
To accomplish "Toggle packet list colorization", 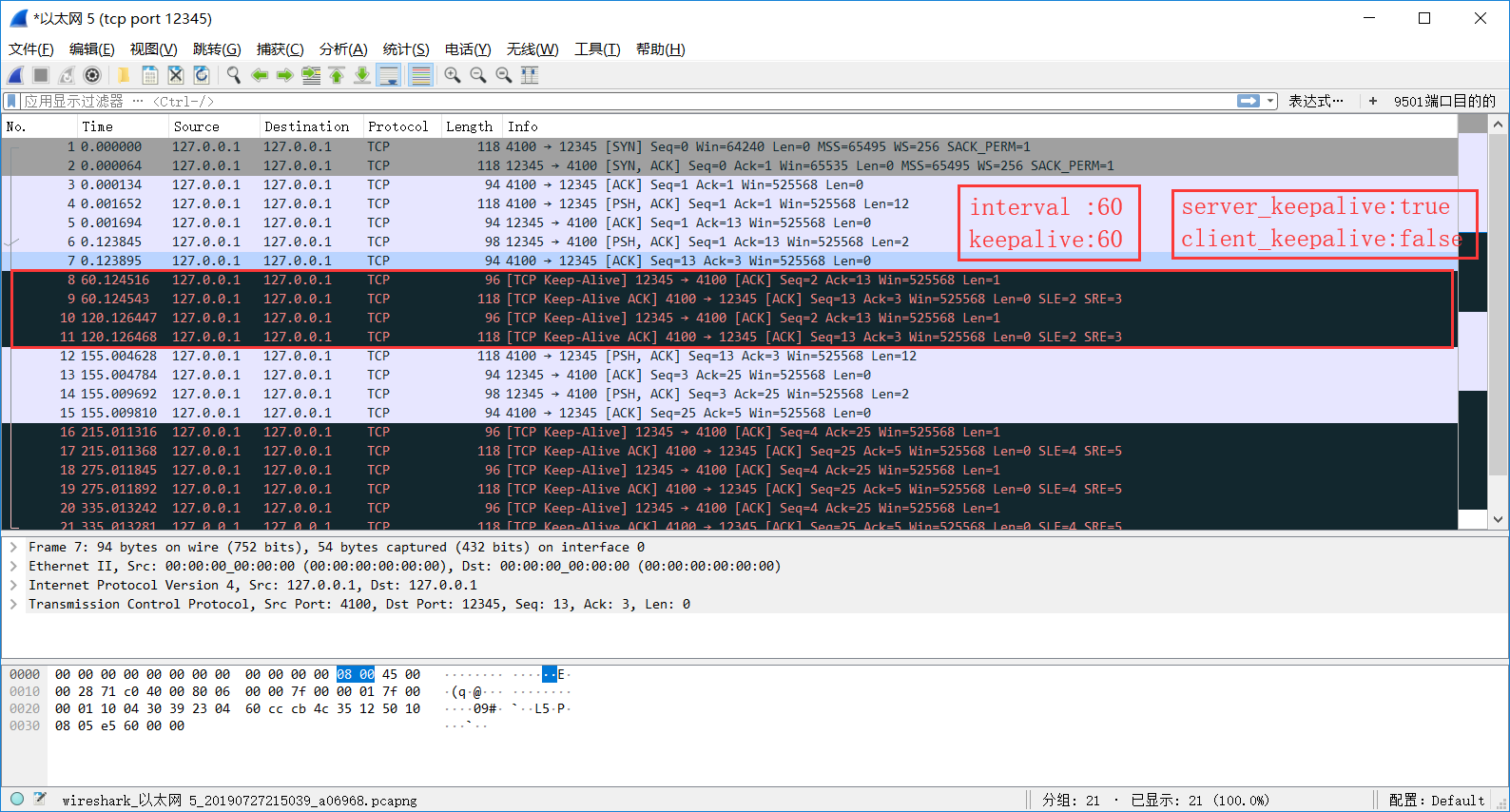I will [x=421, y=75].
